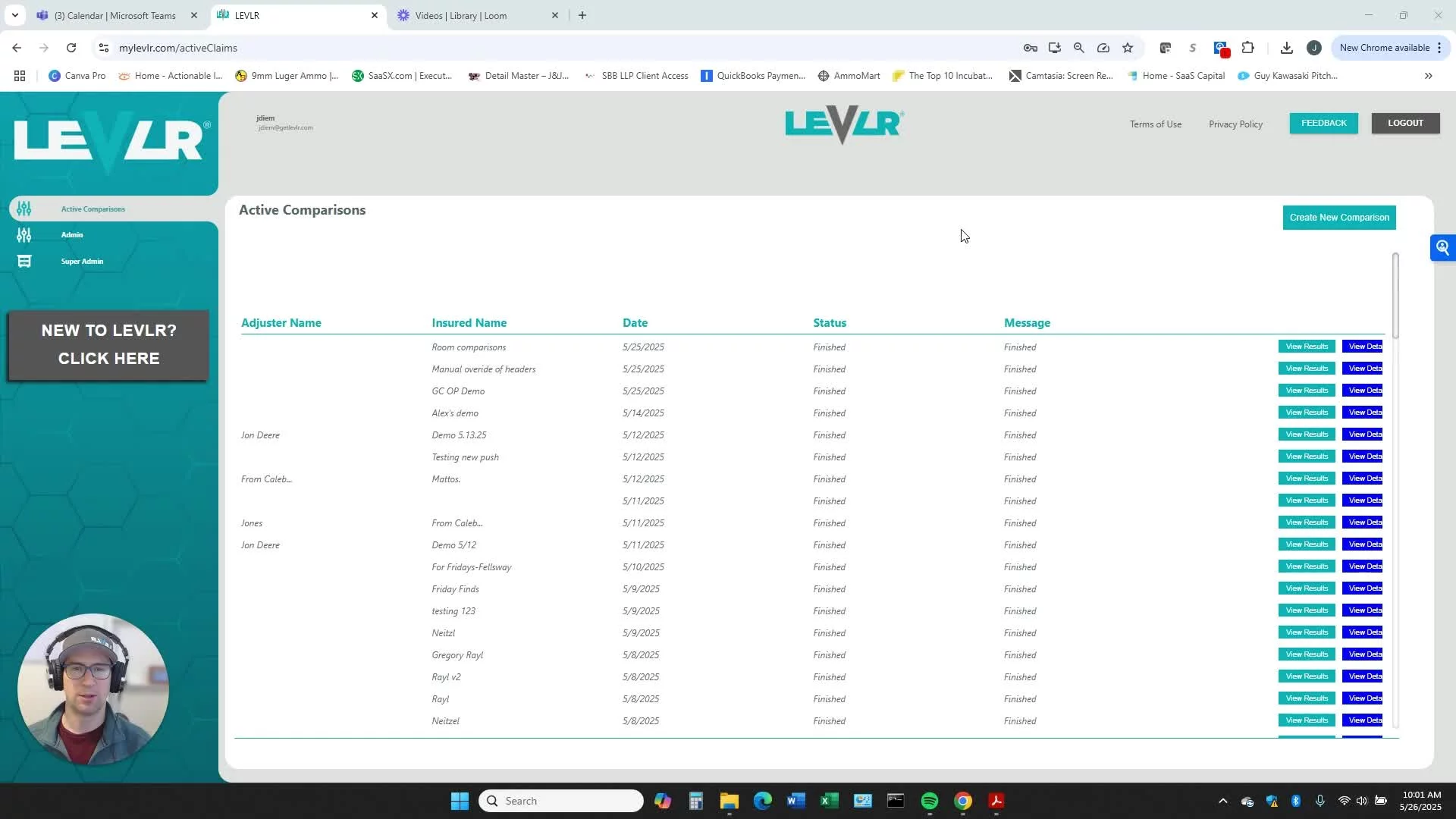Screen dimensions: 1456x819
Task: Open the AmmoMart bookmark
Action: (849, 76)
